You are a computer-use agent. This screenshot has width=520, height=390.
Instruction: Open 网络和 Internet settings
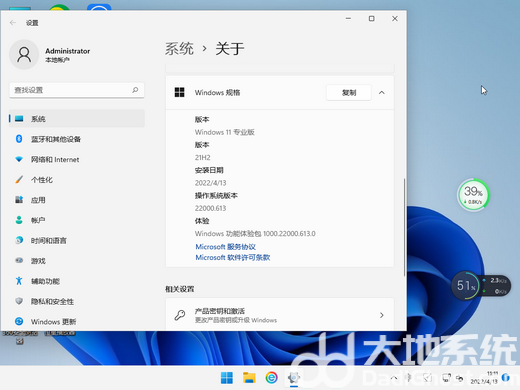(77, 159)
